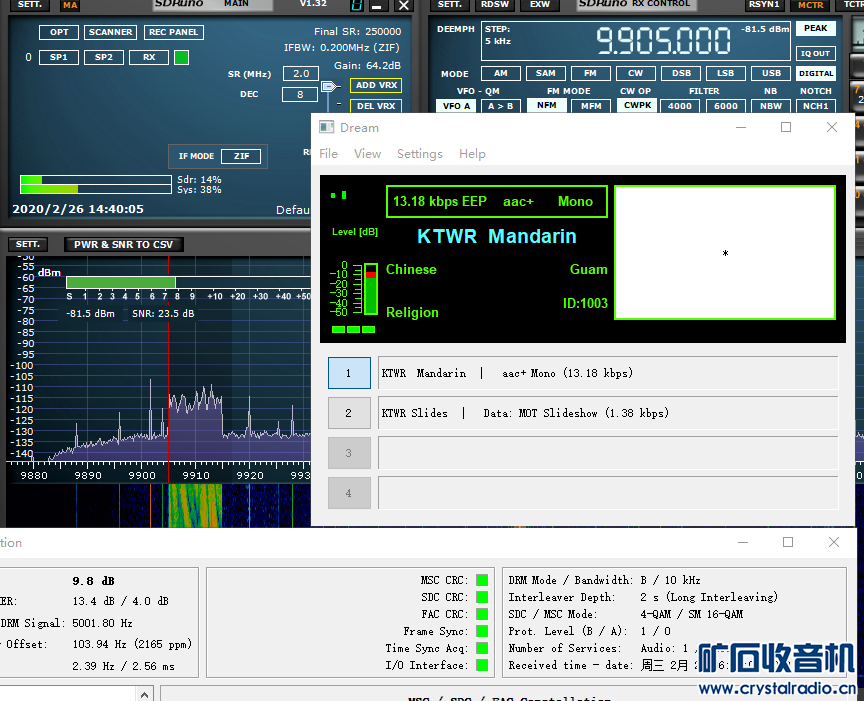Viewport: 864px width, 701px height.
Task: Enable NFM mode in FM MODE section
Action: [x=547, y=105]
